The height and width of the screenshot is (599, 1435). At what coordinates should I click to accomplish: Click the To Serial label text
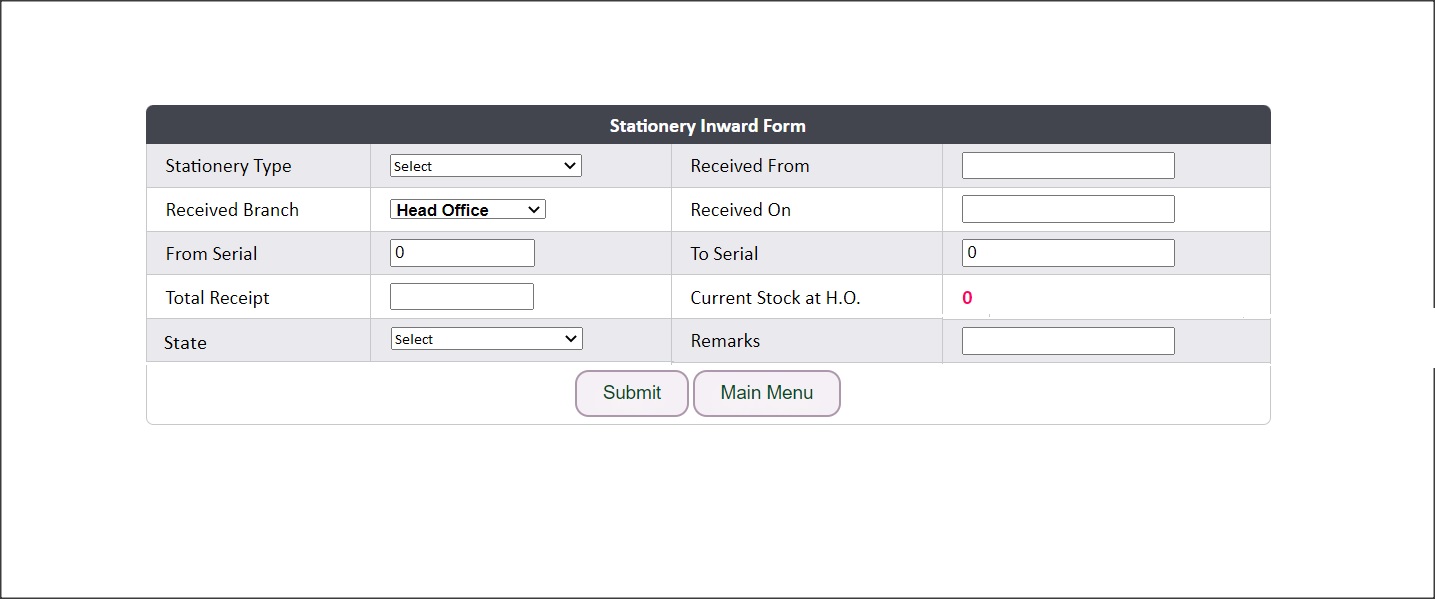tap(724, 254)
